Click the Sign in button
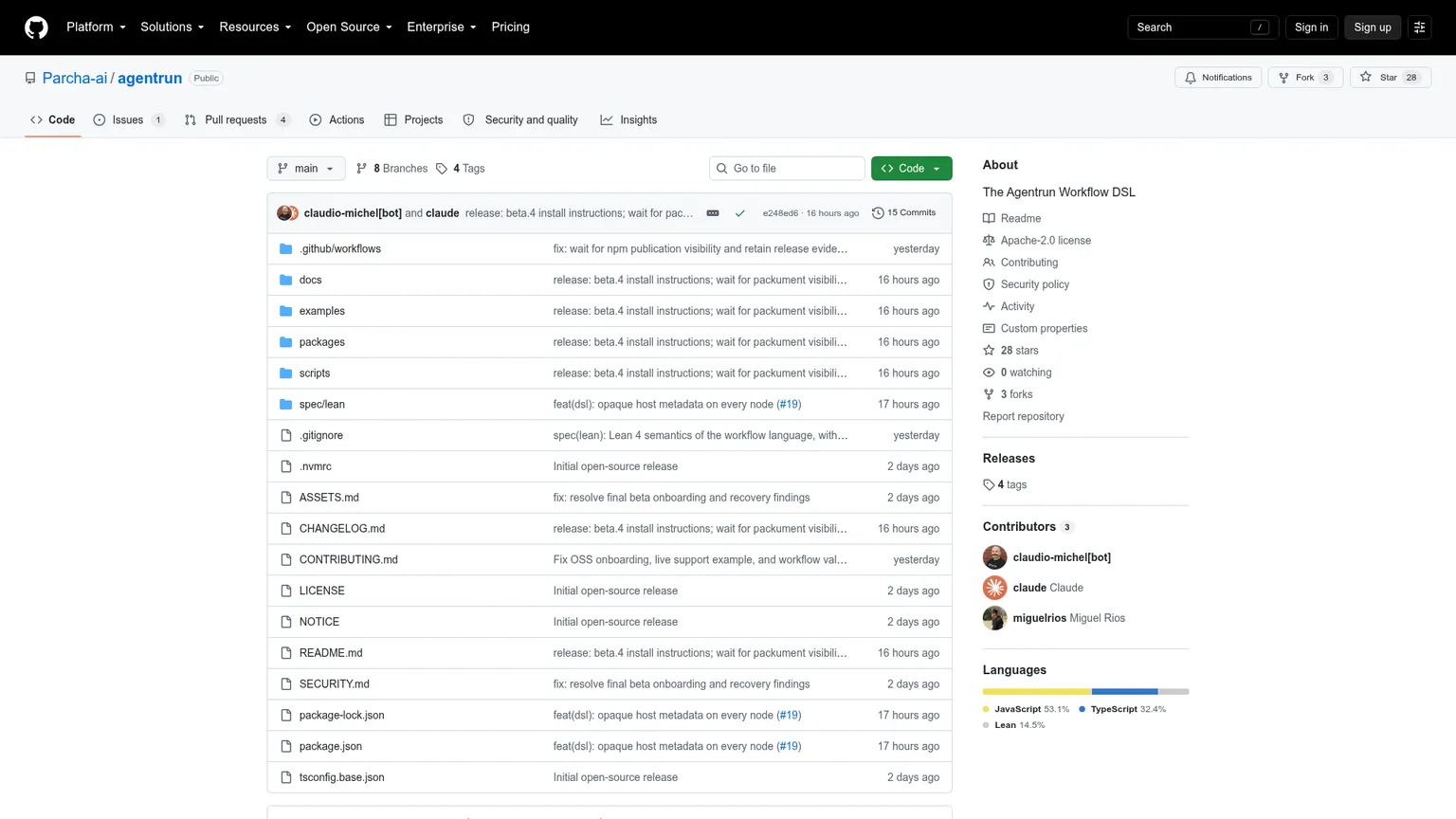This screenshot has width=1456, height=819. click(x=1311, y=27)
